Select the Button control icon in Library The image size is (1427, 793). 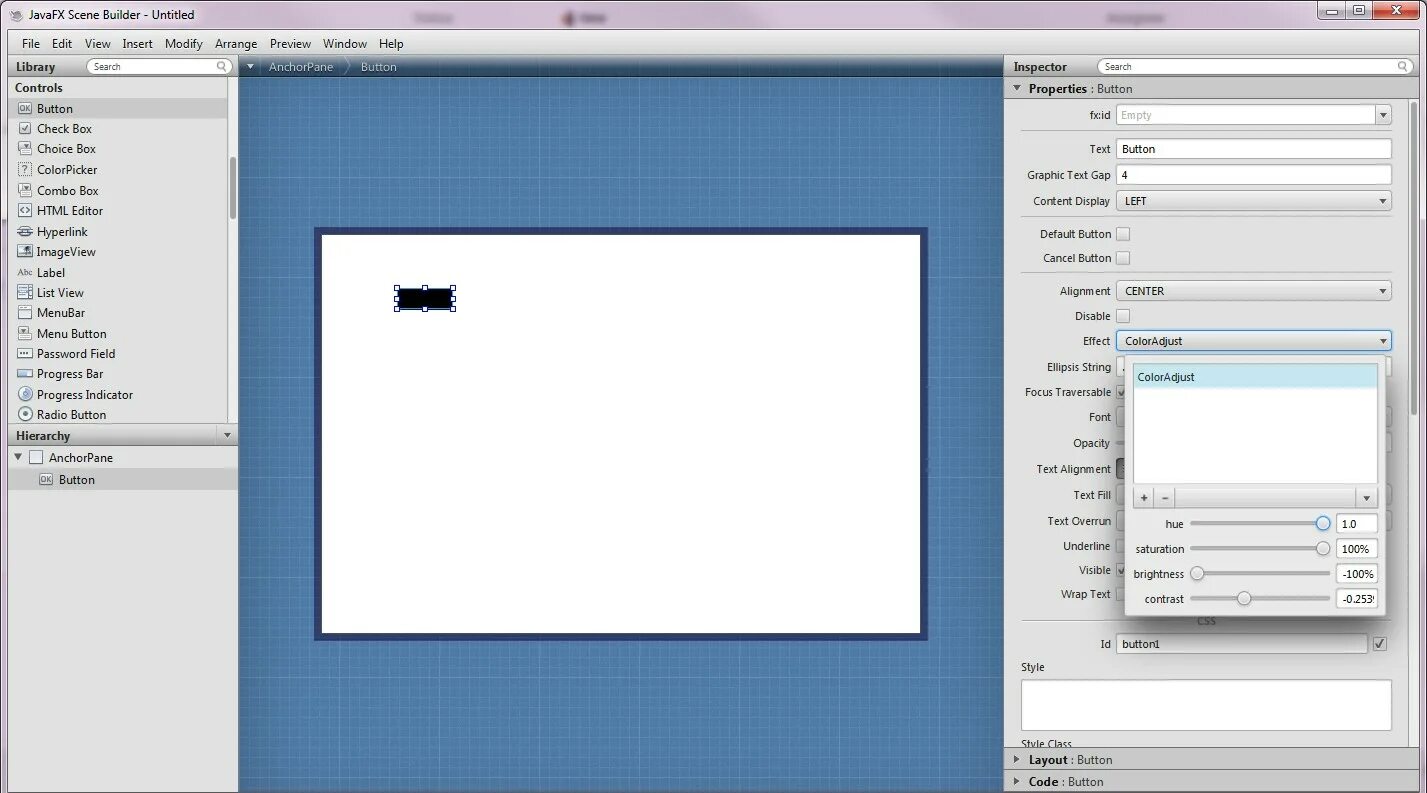click(25, 108)
